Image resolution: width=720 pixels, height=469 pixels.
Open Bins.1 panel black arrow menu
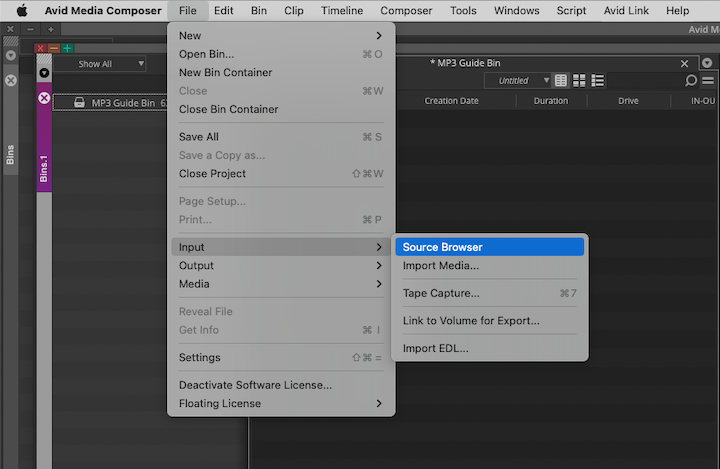(x=44, y=73)
